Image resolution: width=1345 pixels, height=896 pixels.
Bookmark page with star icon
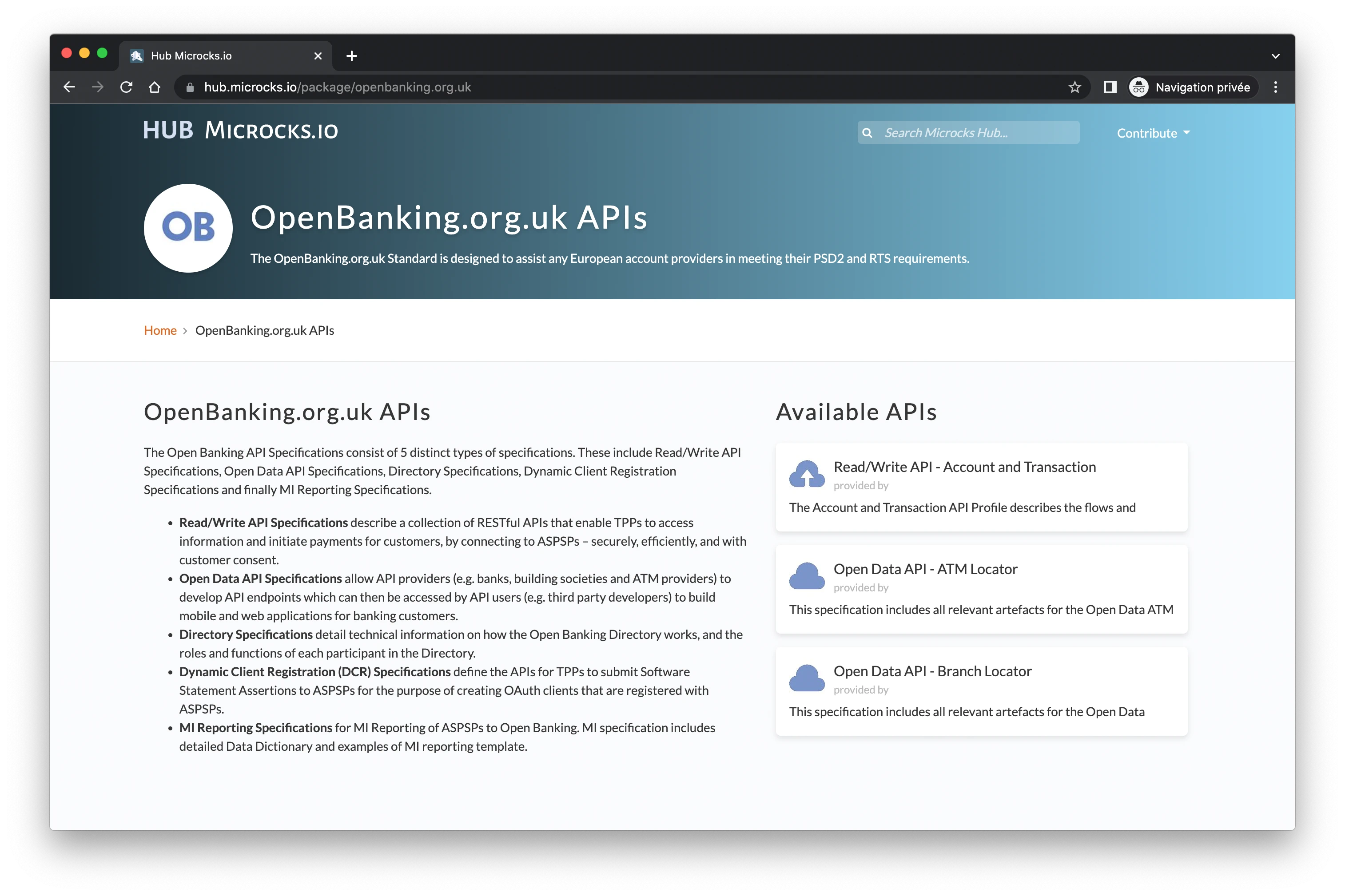1074,87
